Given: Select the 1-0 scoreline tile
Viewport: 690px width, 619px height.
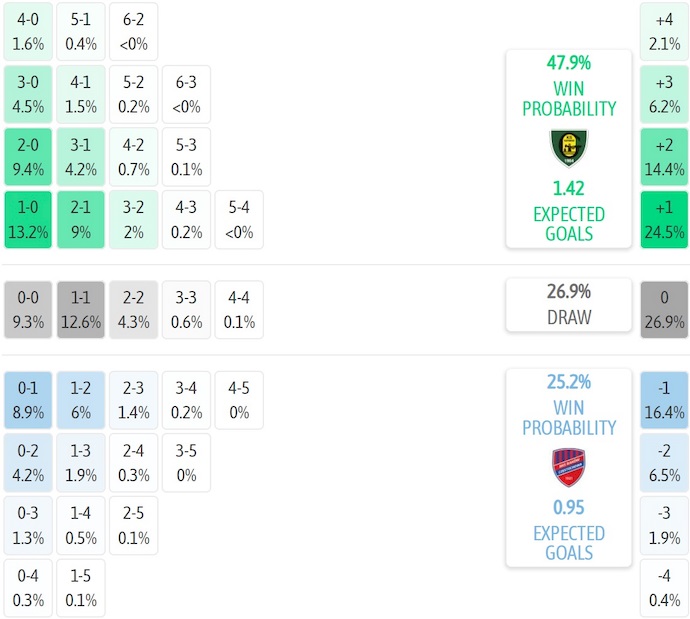Looking at the screenshot, I should click(x=28, y=220).
